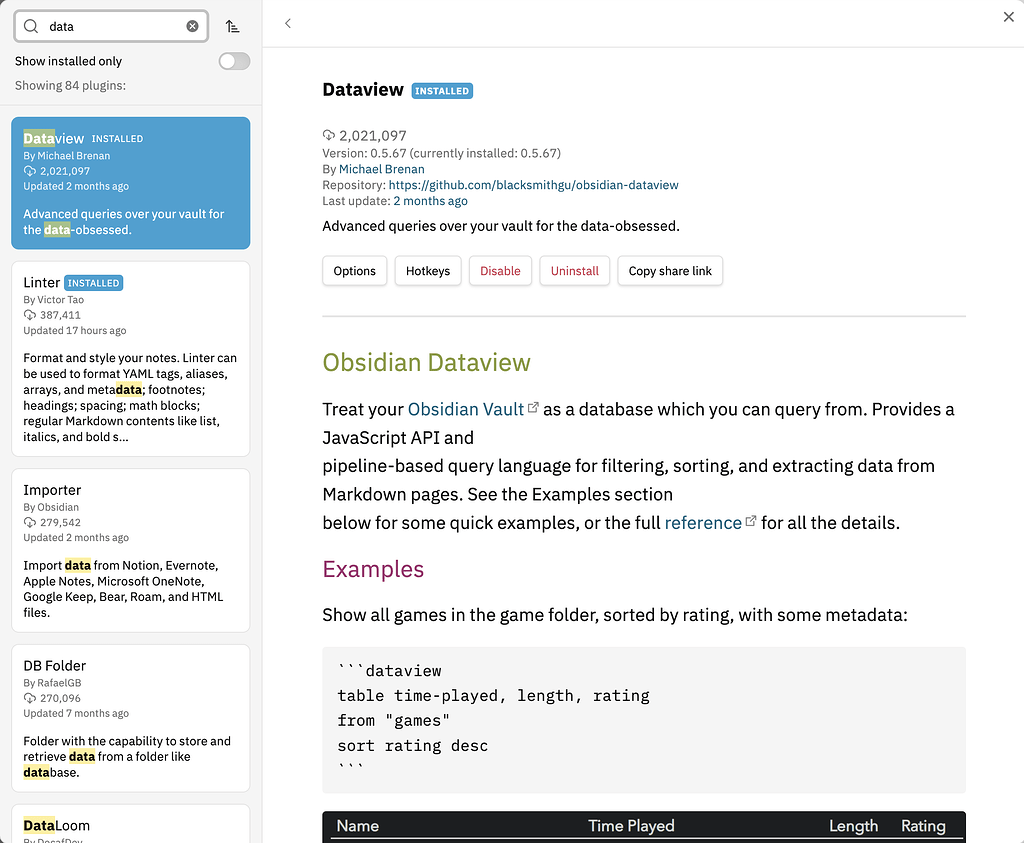The height and width of the screenshot is (843, 1024).
Task: Click the back chevron atop the detail pane
Action: [288, 22]
